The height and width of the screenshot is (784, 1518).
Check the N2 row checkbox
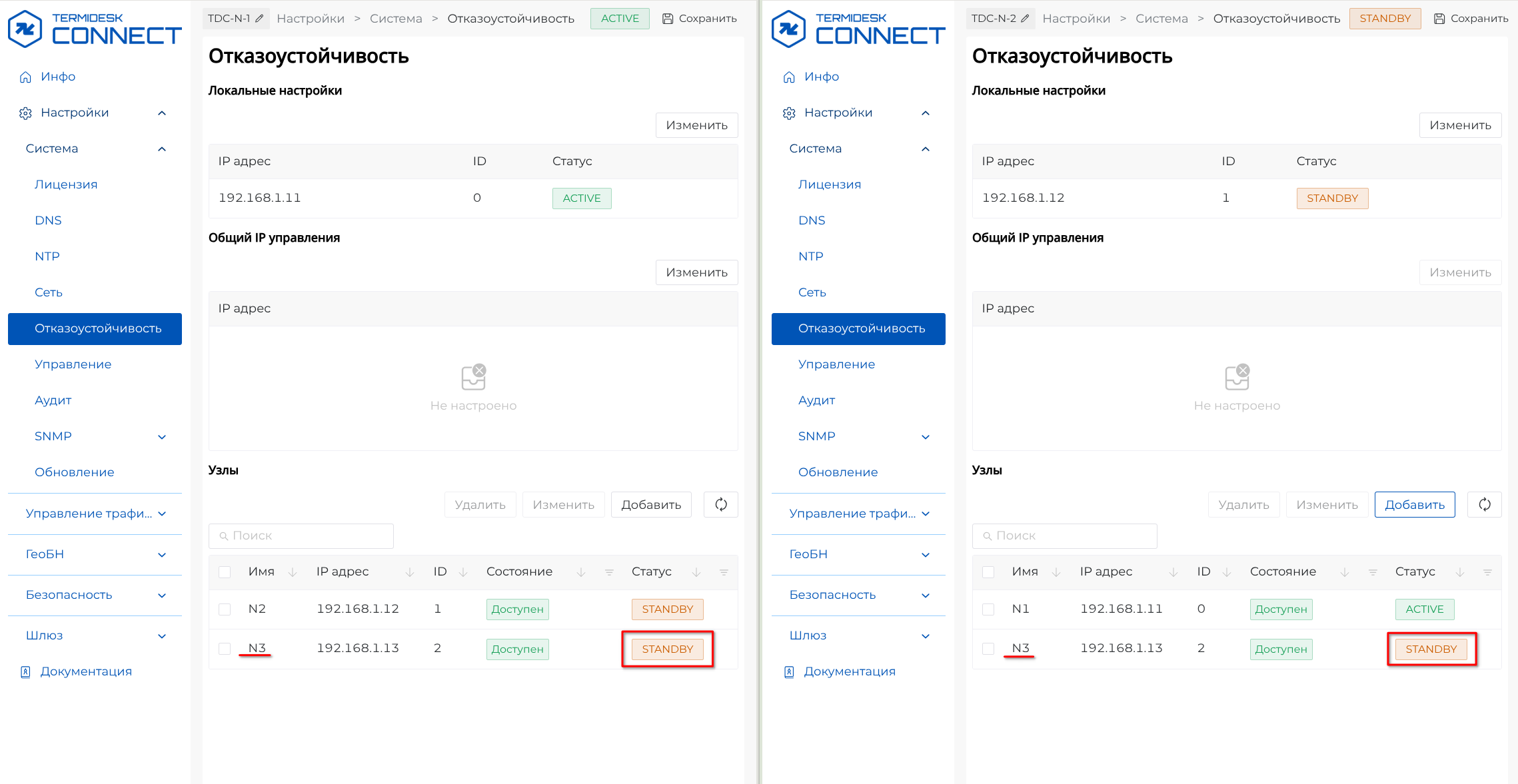pyautogui.click(x=225, y=609)
